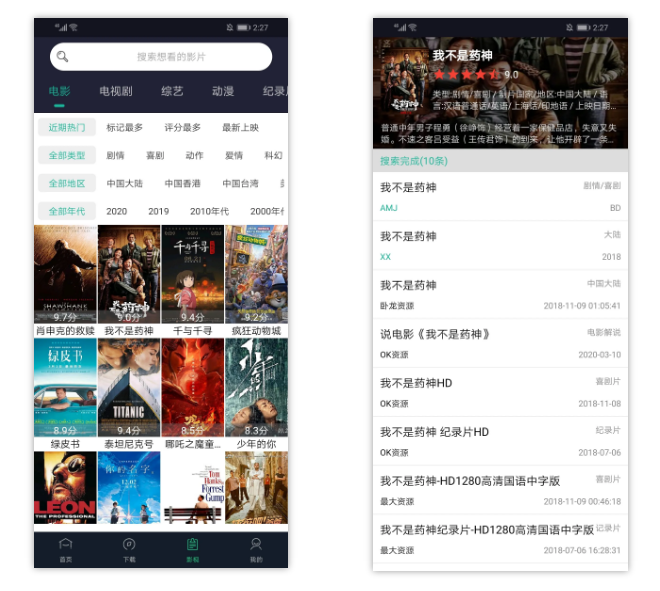Image resolution: width=660 pixels, height=591 pixels.
Task: Switch to the 综艺 tab
Action: 172,91
